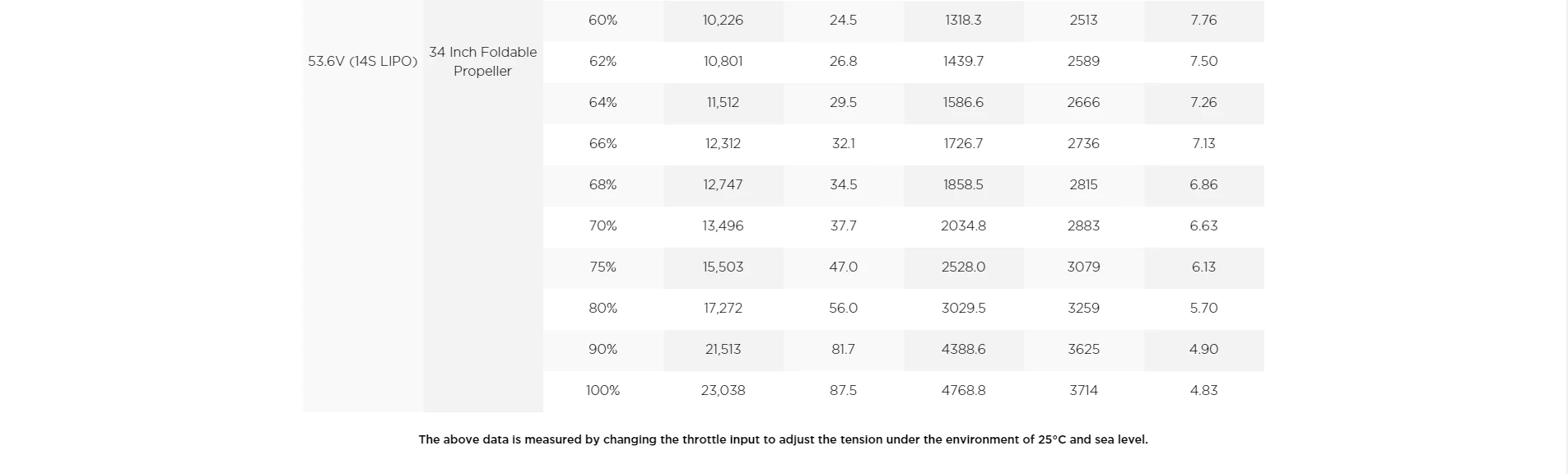This screenshot has height=474, width=1568.
Task: Click the measurement conditions footnote text
Action: coord(783,439)
